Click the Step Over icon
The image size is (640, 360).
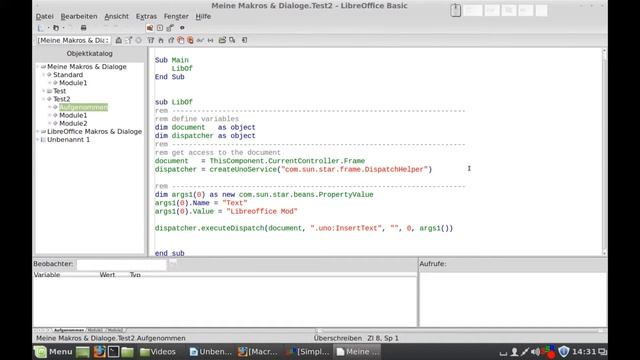coord(151,40)
